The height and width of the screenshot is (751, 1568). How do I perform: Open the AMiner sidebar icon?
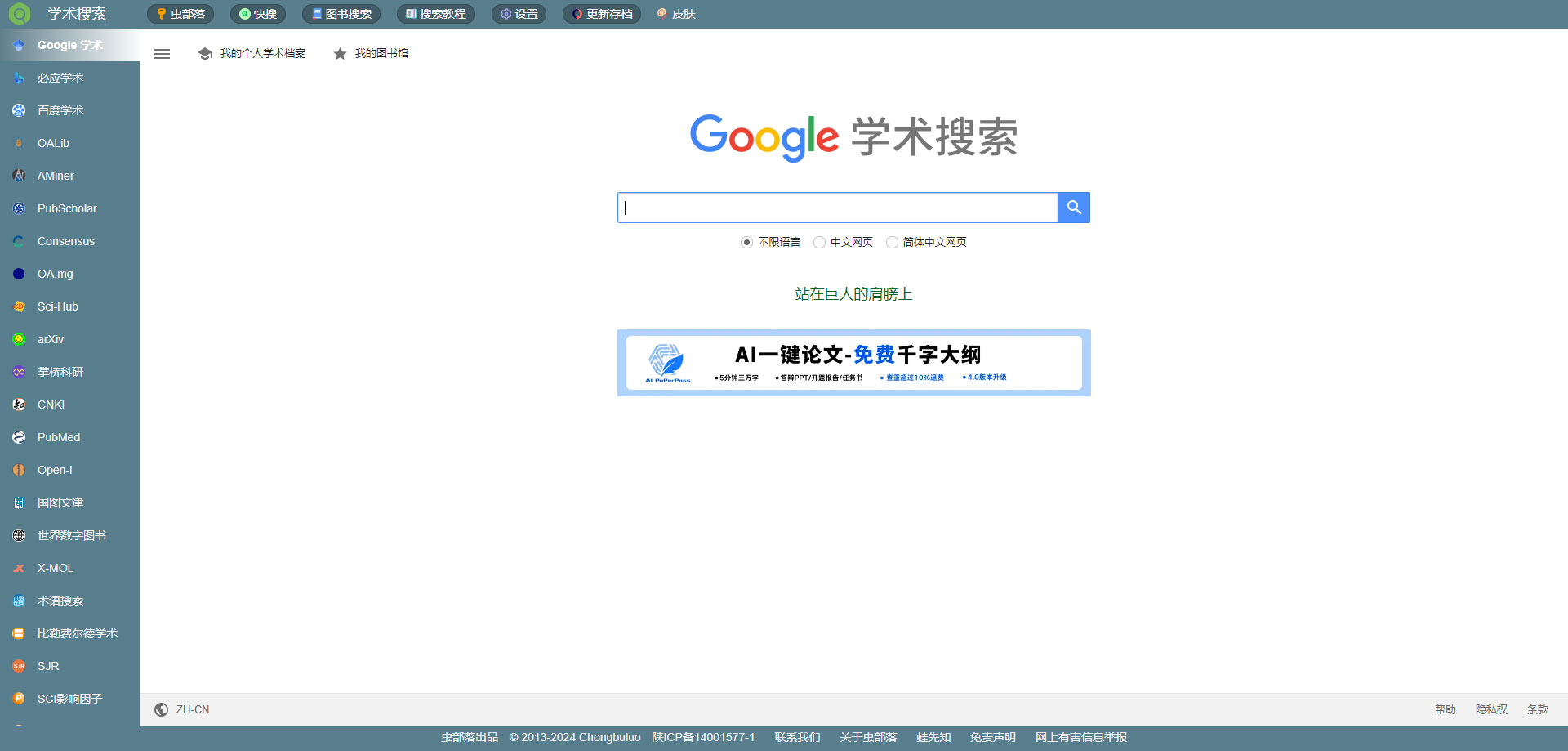coord(19,176)
